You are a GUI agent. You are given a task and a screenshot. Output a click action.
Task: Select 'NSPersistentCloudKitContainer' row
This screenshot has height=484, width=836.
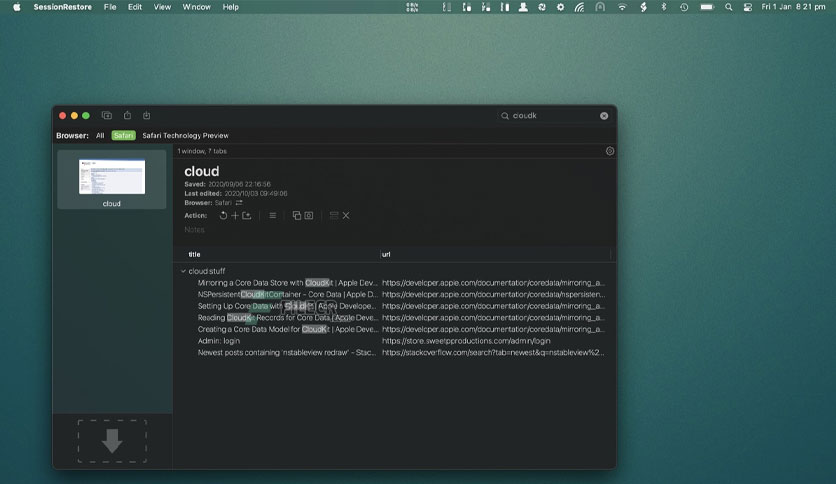(395, 294)
